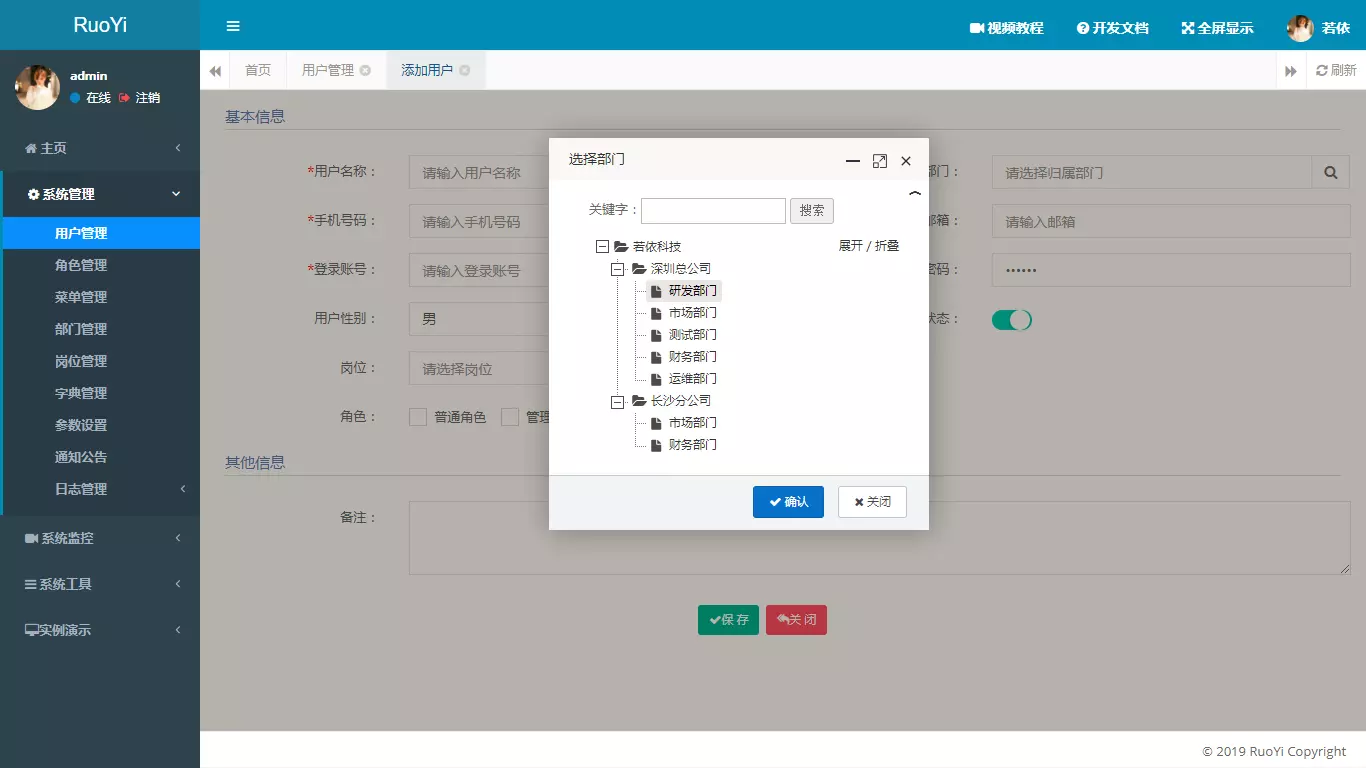Open 通知公告 in the sidebar
This screenshot has width=1366, height=768.
pos(100,457)
